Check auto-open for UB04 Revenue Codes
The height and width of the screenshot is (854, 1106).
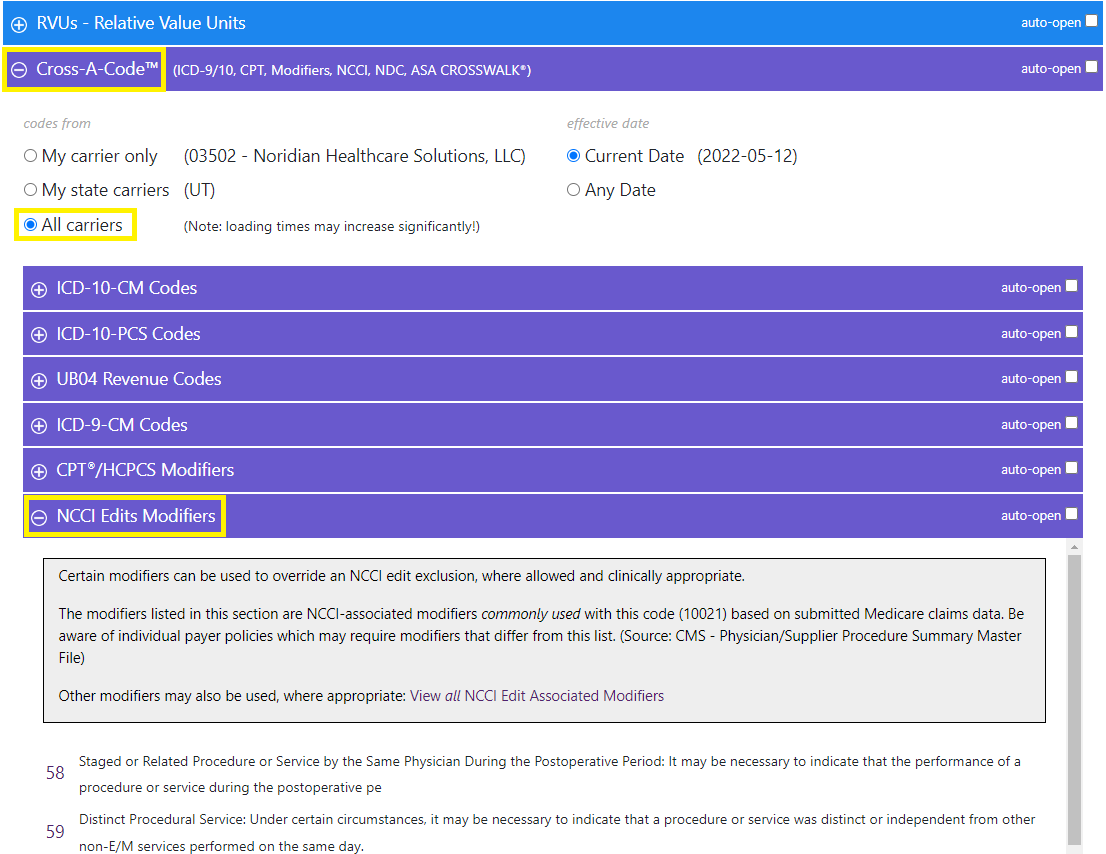pyautogui.click(x=1071, y=377)
